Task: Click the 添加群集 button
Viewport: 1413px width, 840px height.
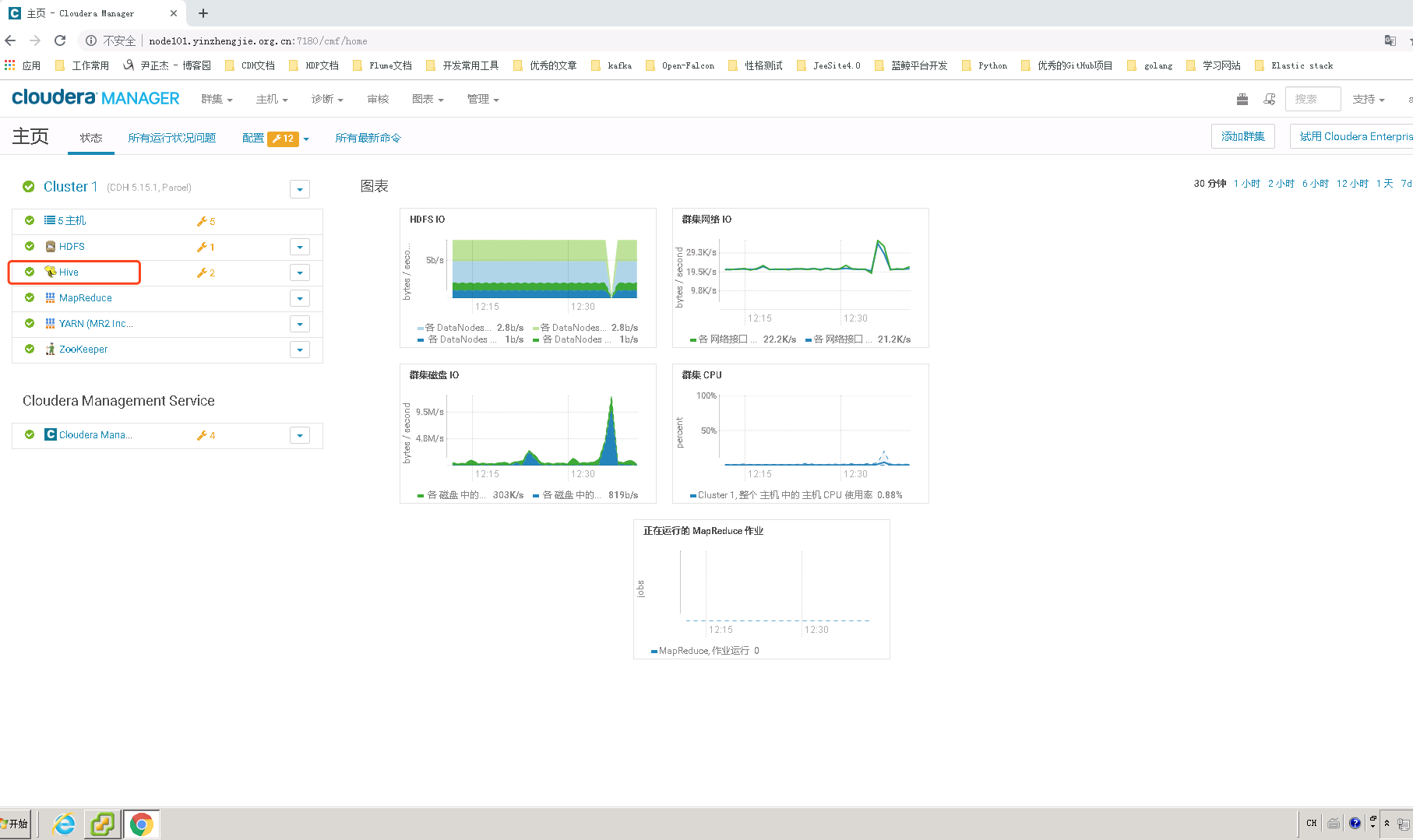Action: (x=1243, y=135)
